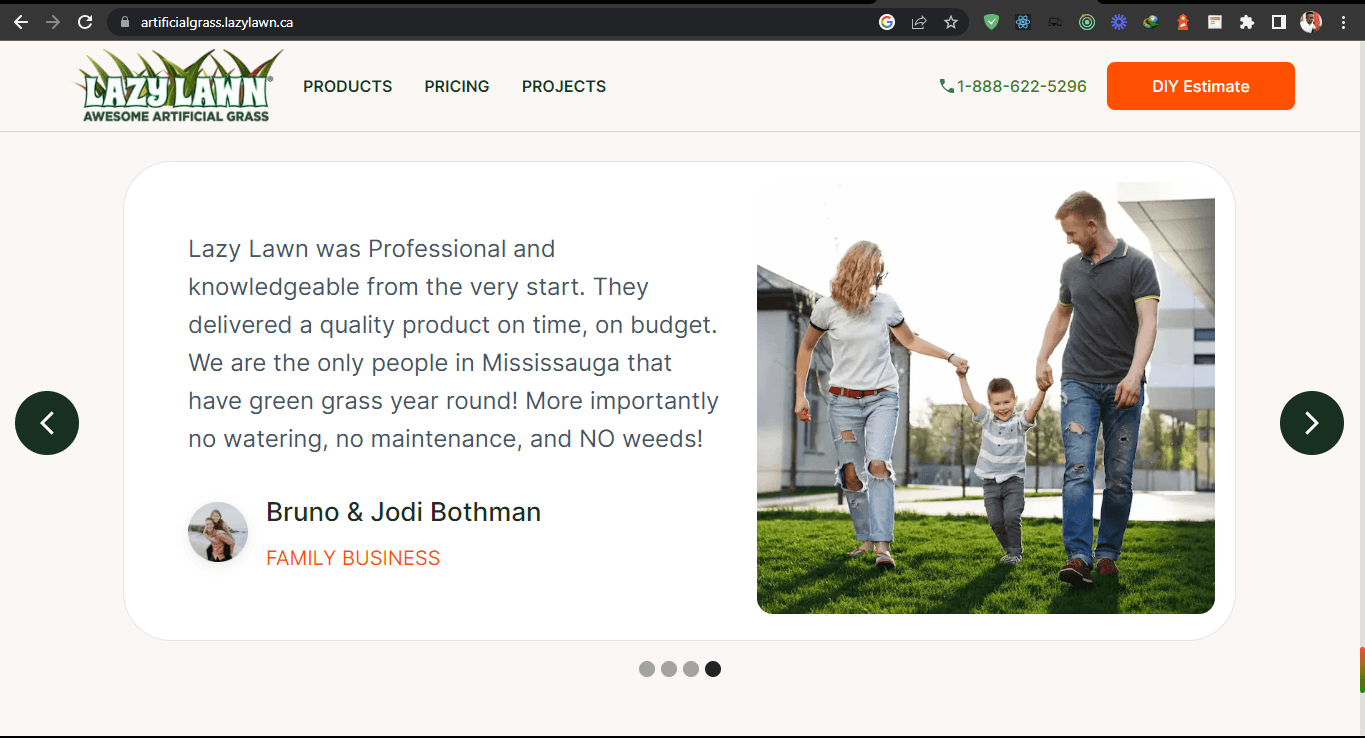The image size is (1365, 738).
Task: Advance to next testimonial with right arrow
Action: tap(1312, 423)
